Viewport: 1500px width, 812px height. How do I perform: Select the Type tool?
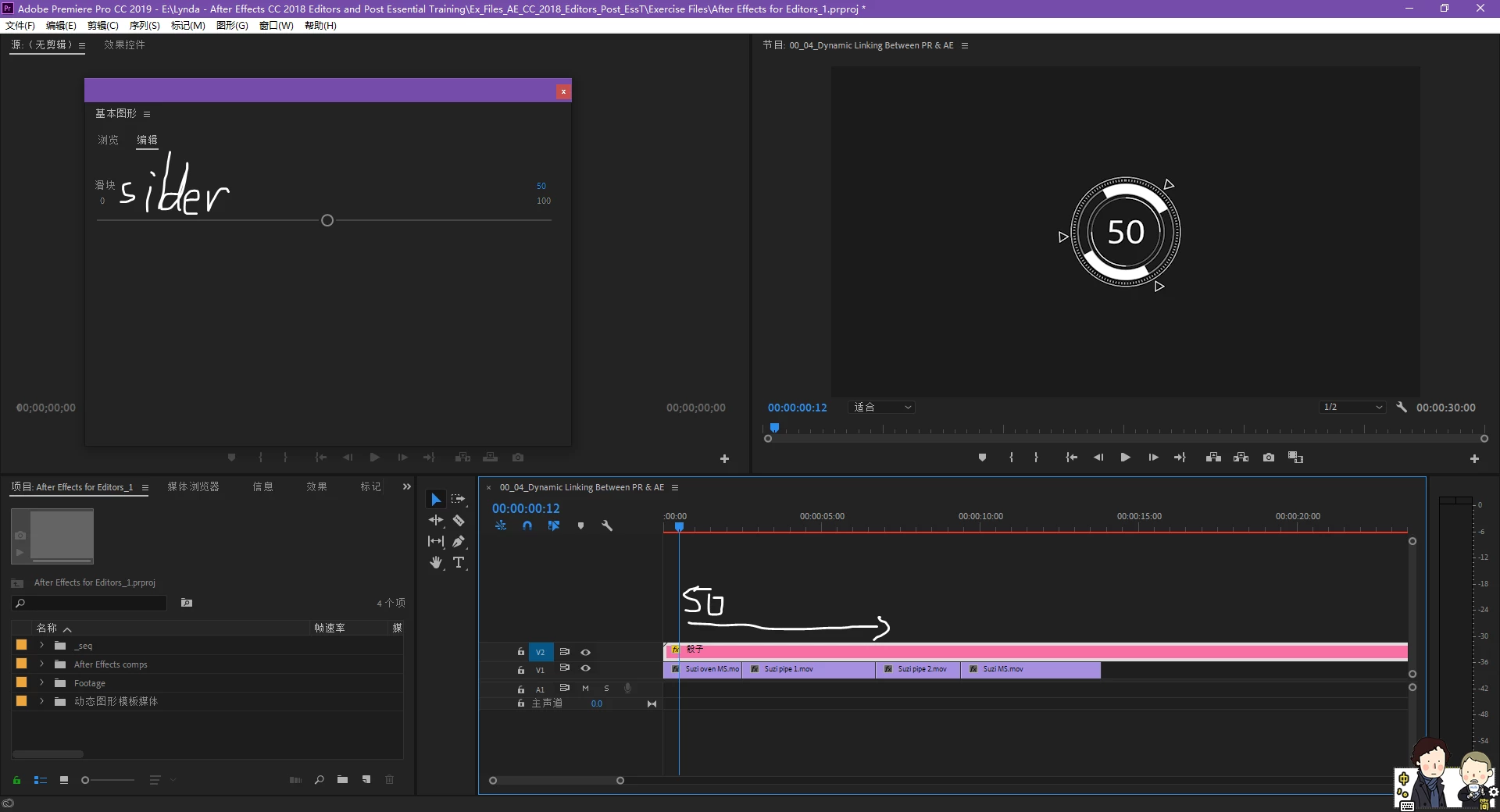459,562
